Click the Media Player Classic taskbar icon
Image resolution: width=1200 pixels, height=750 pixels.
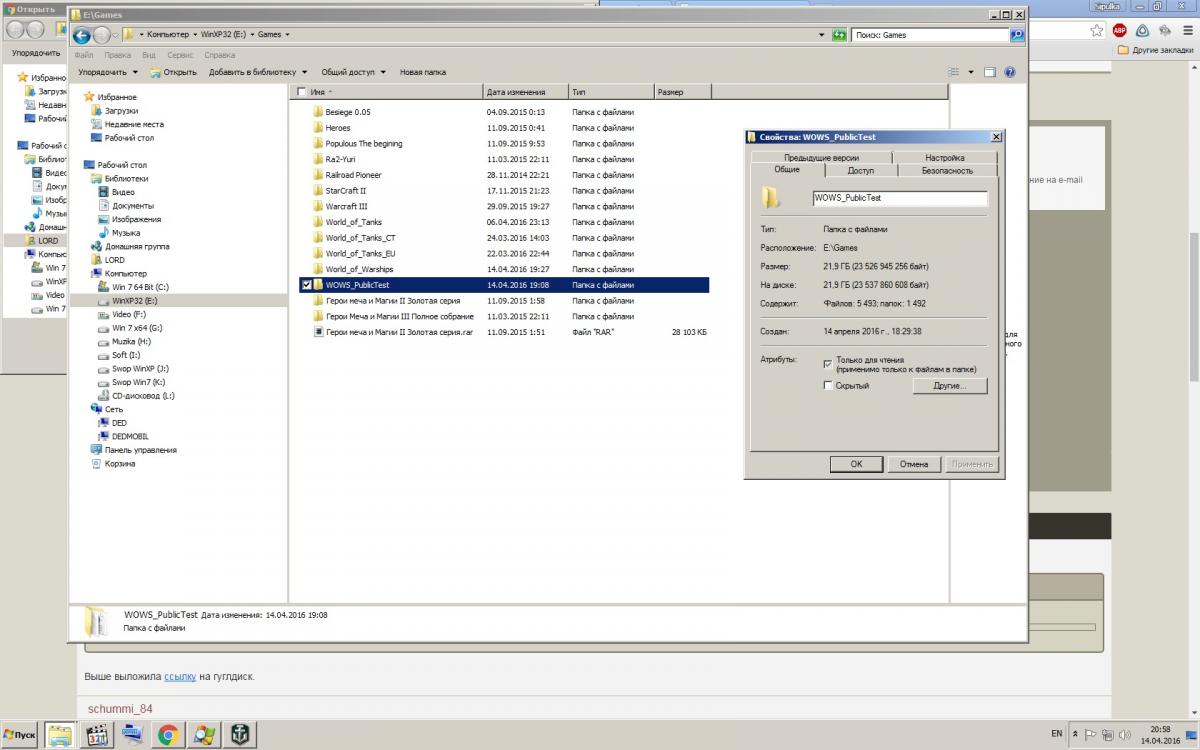coord(97,735)
